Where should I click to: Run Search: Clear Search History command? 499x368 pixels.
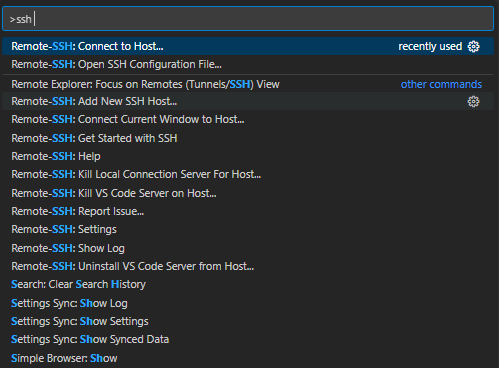(x=248, y=284)
